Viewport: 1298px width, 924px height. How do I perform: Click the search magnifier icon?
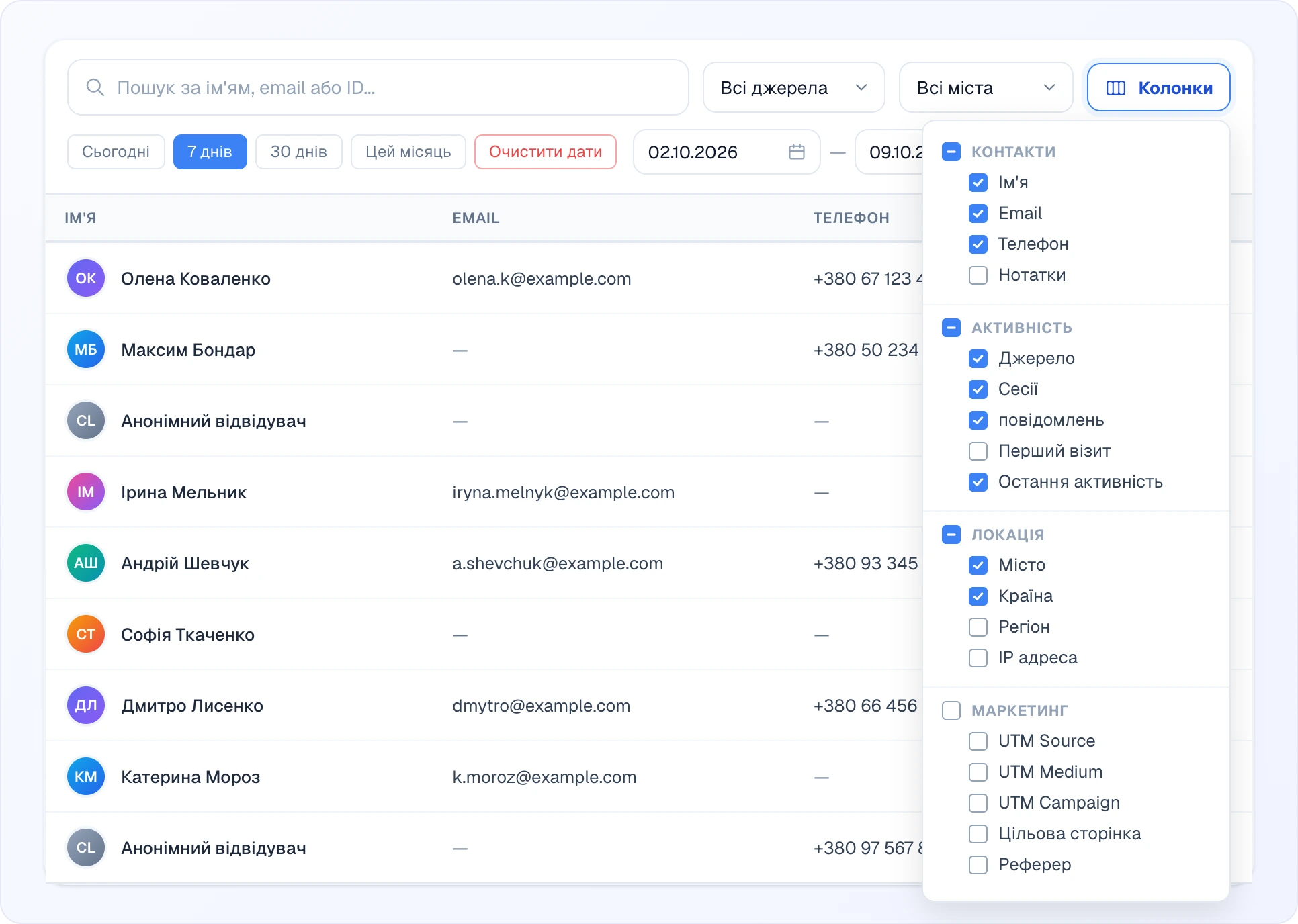pyautogui.click(x=95, y=87)
